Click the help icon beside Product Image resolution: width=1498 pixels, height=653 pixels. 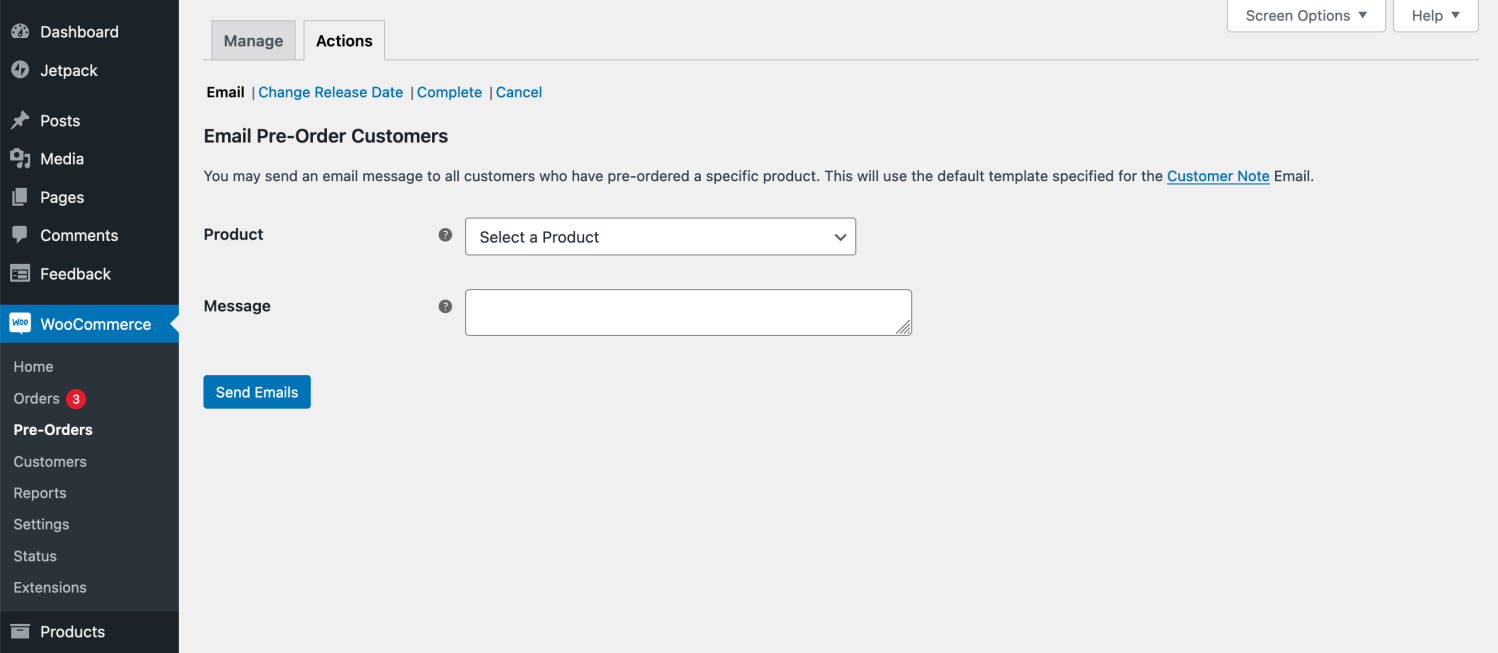445,235
